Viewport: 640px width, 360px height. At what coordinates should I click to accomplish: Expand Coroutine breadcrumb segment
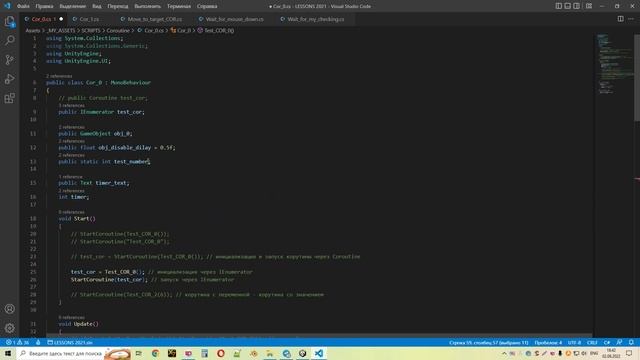(x=118, y=30)
